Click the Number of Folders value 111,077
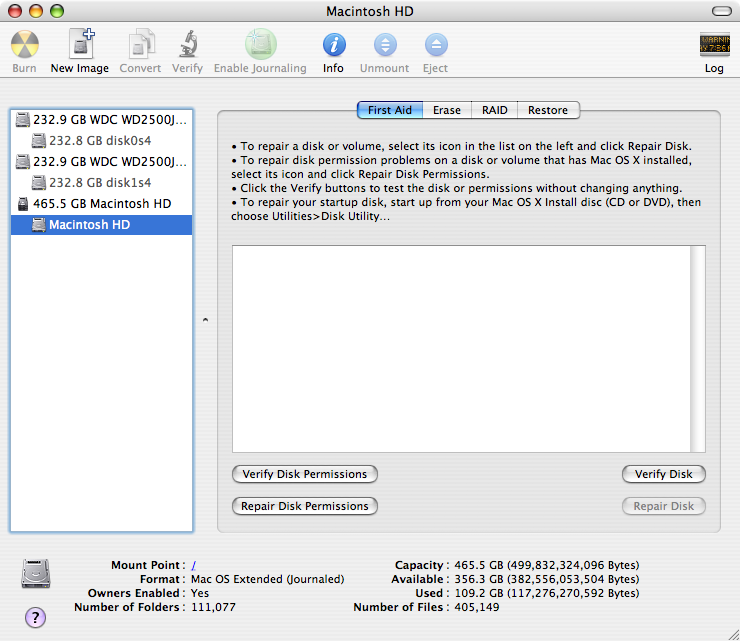 213,607
